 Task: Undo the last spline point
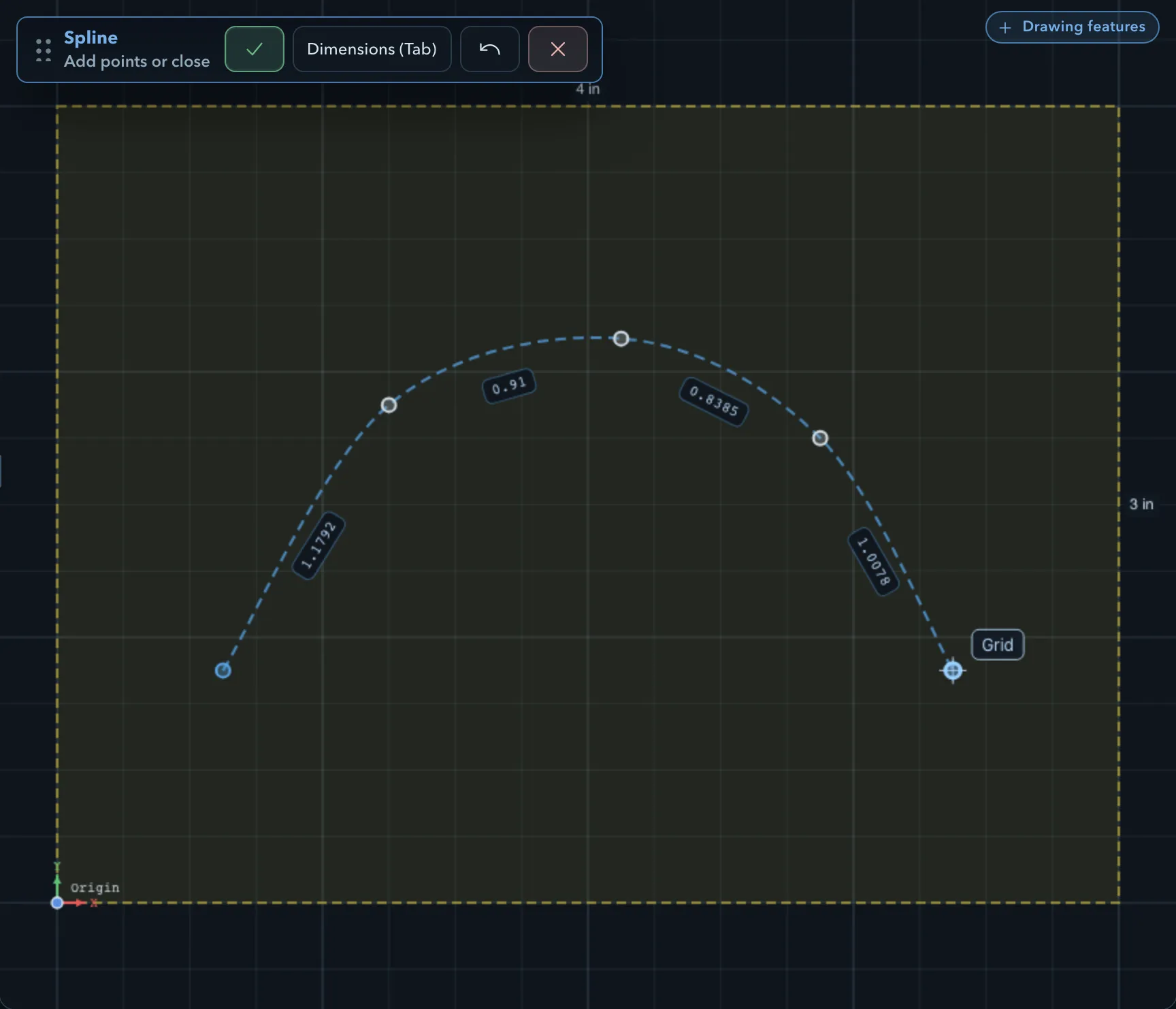tap(490, 49)
